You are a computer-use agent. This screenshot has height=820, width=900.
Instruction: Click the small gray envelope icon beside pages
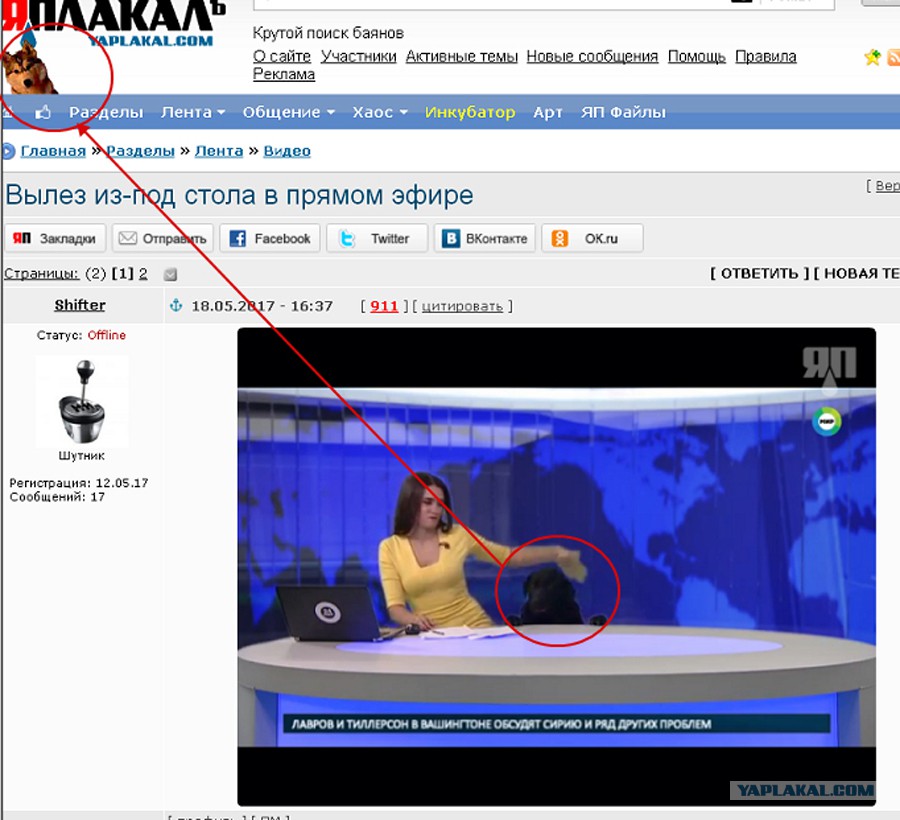coord(170,274)
